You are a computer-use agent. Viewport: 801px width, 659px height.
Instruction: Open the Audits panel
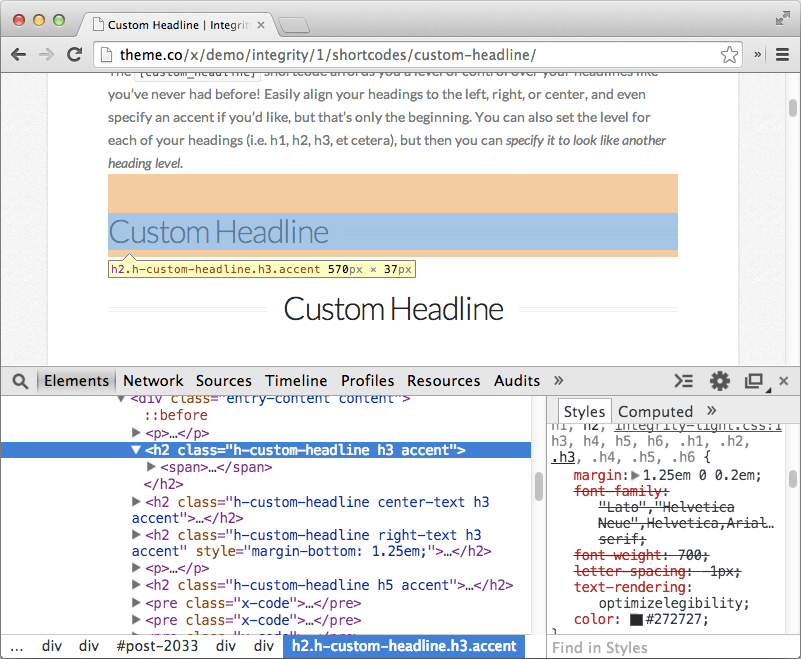click(516, 381)
